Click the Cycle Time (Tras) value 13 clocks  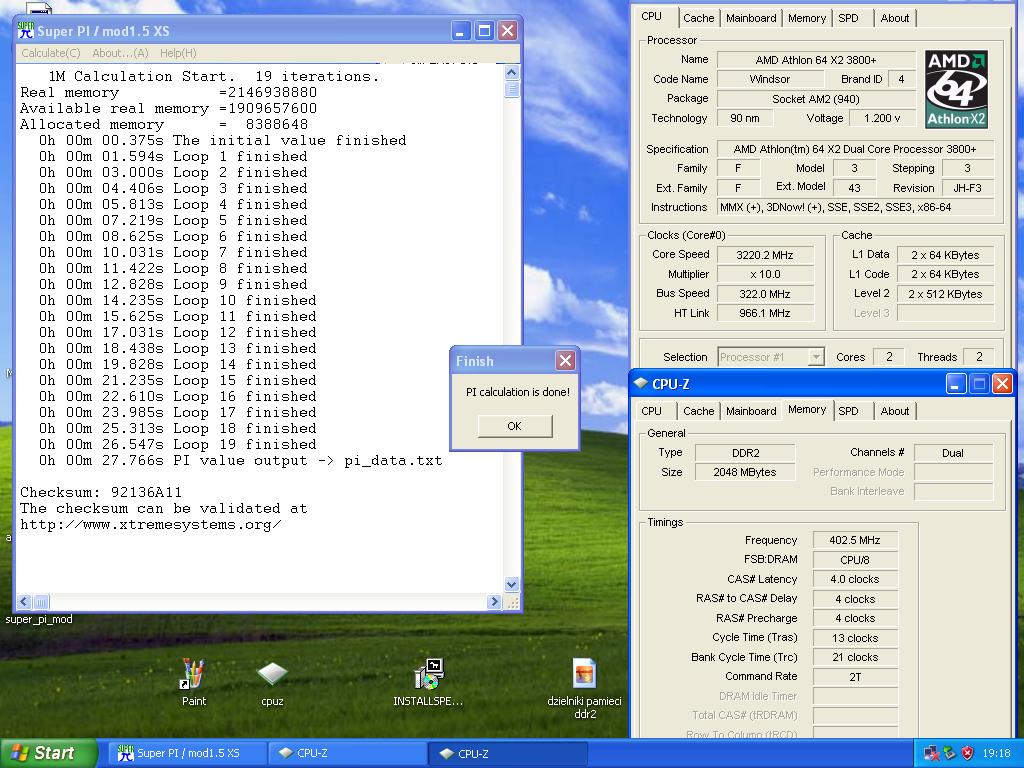(855, 638)
